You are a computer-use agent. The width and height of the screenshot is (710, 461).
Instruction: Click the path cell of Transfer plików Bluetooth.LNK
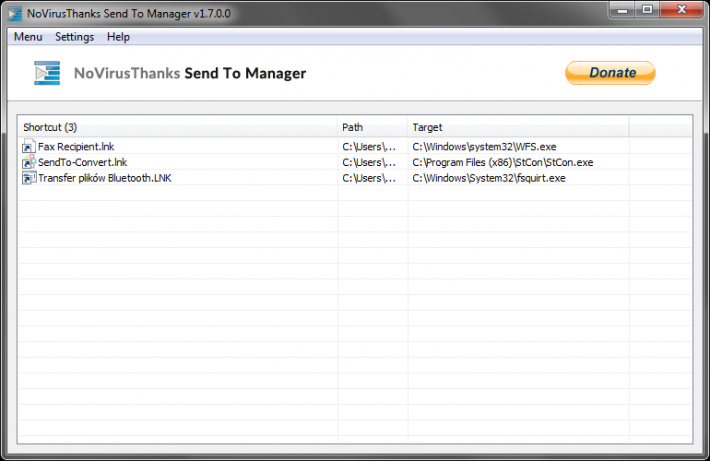click(369, 178)
